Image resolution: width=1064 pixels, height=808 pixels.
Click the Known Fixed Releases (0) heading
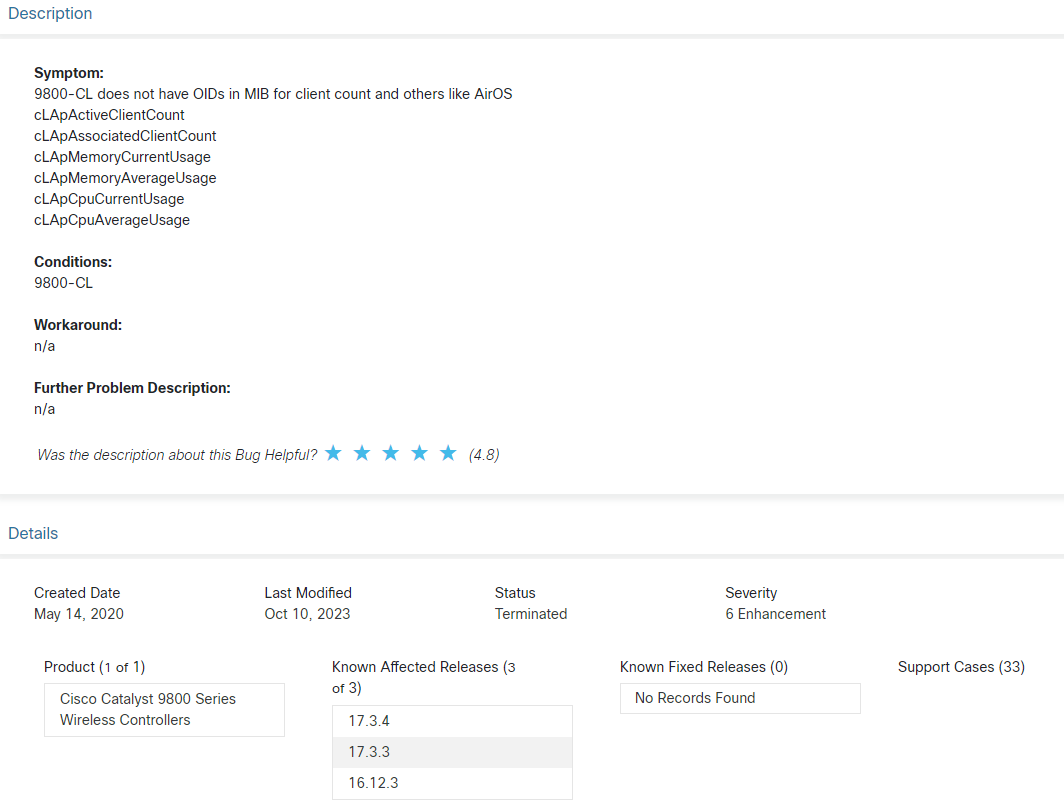(x=704, y=667)
